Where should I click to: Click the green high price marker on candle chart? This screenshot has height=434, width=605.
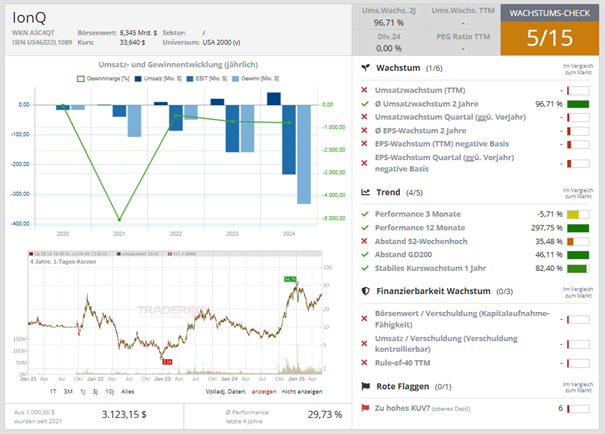[290, 279]
